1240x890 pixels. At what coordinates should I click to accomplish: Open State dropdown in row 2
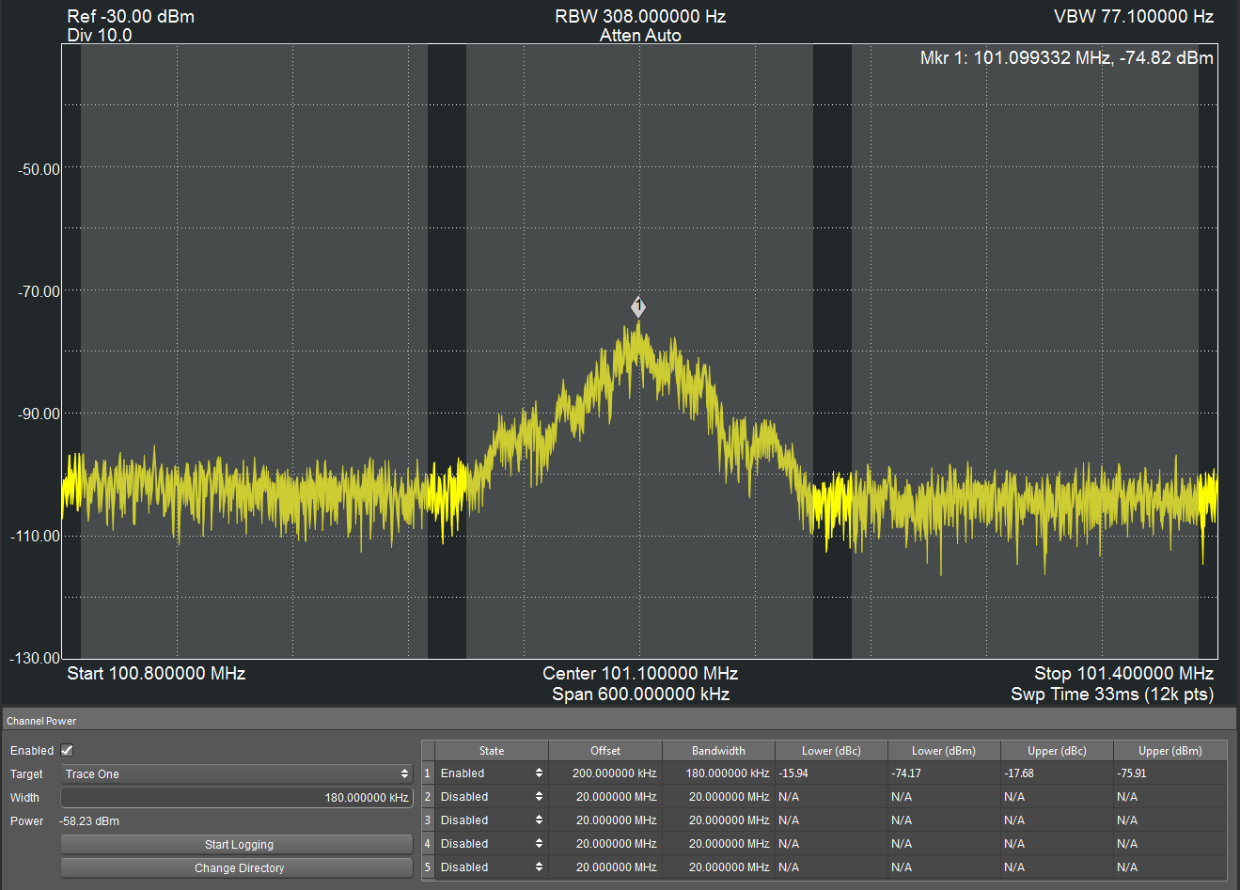pyautogui.click(x=492, y=797)
